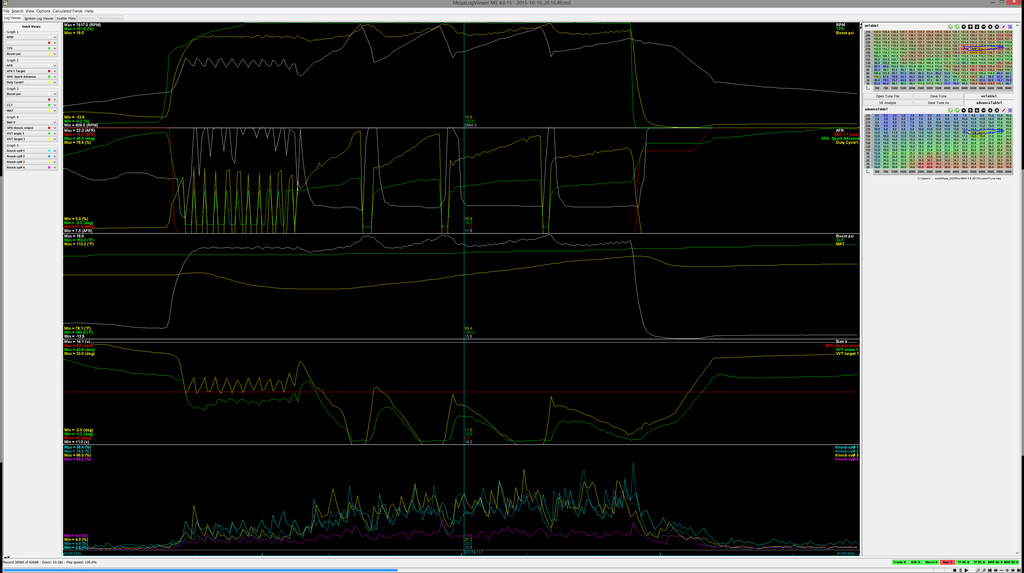Open the Calculated Fields menu

[67, 11]
